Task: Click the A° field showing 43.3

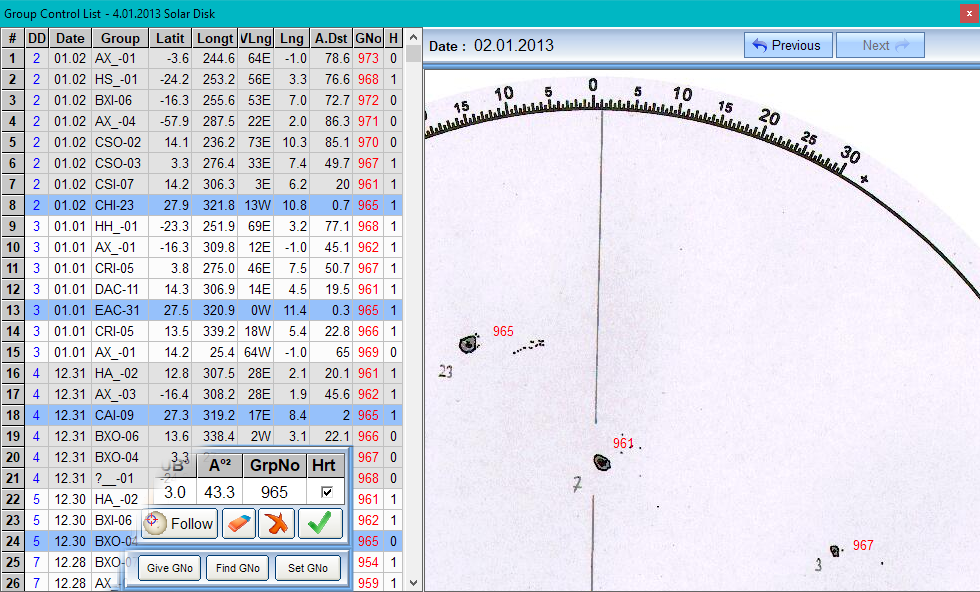Action: click(x=219, y=492)
